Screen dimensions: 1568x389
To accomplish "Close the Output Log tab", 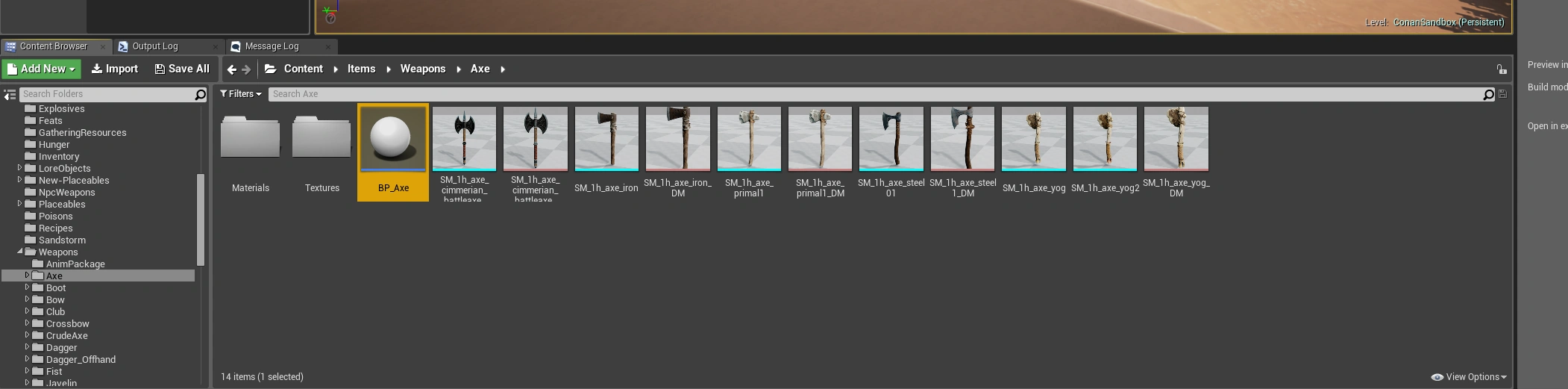I will [216, 47].
